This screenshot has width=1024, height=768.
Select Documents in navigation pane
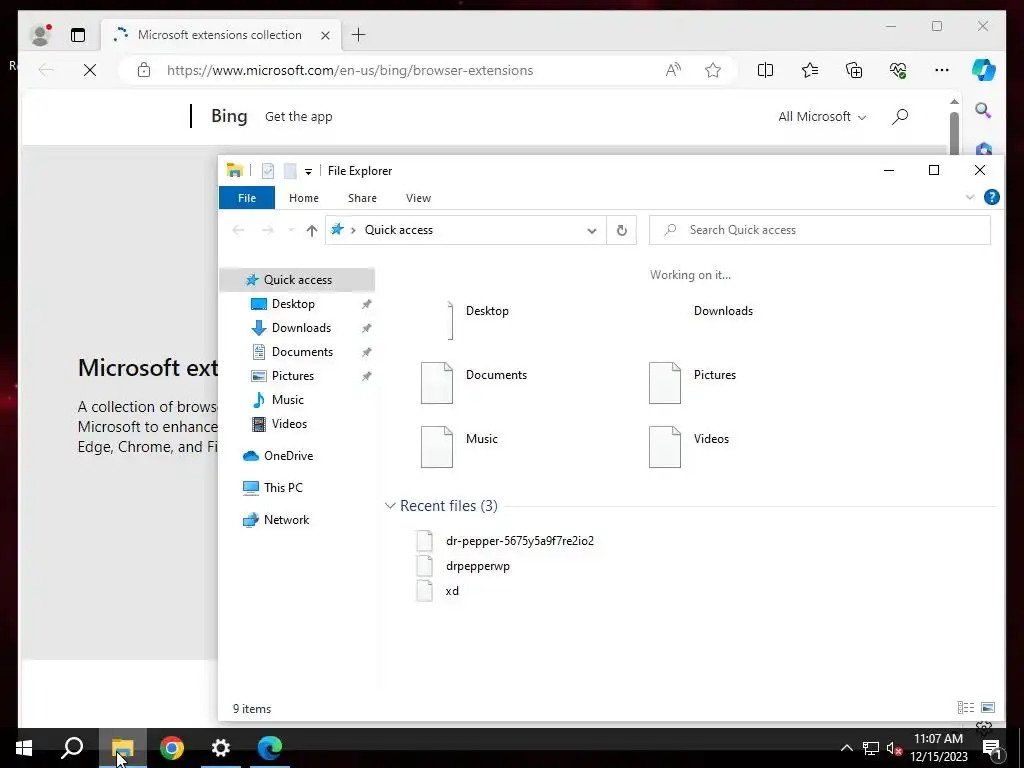(302, 352)
